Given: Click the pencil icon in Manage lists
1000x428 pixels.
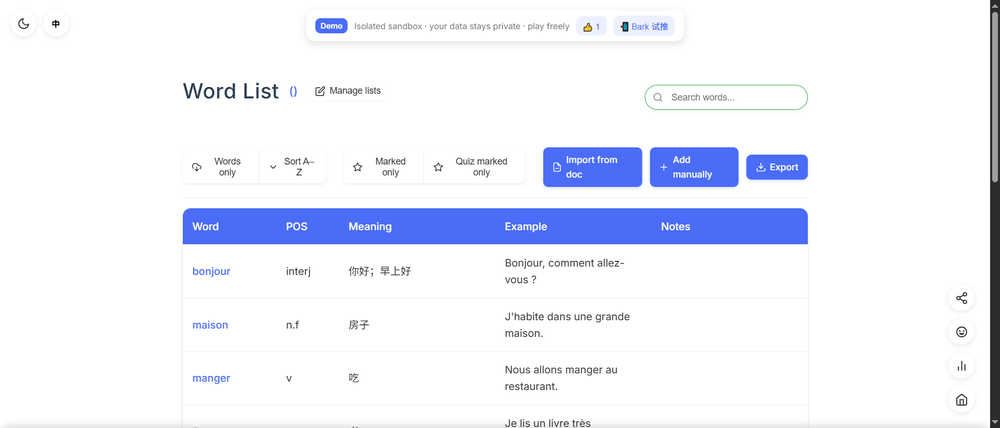Looking at the screenshot, I should coord(320,91).
